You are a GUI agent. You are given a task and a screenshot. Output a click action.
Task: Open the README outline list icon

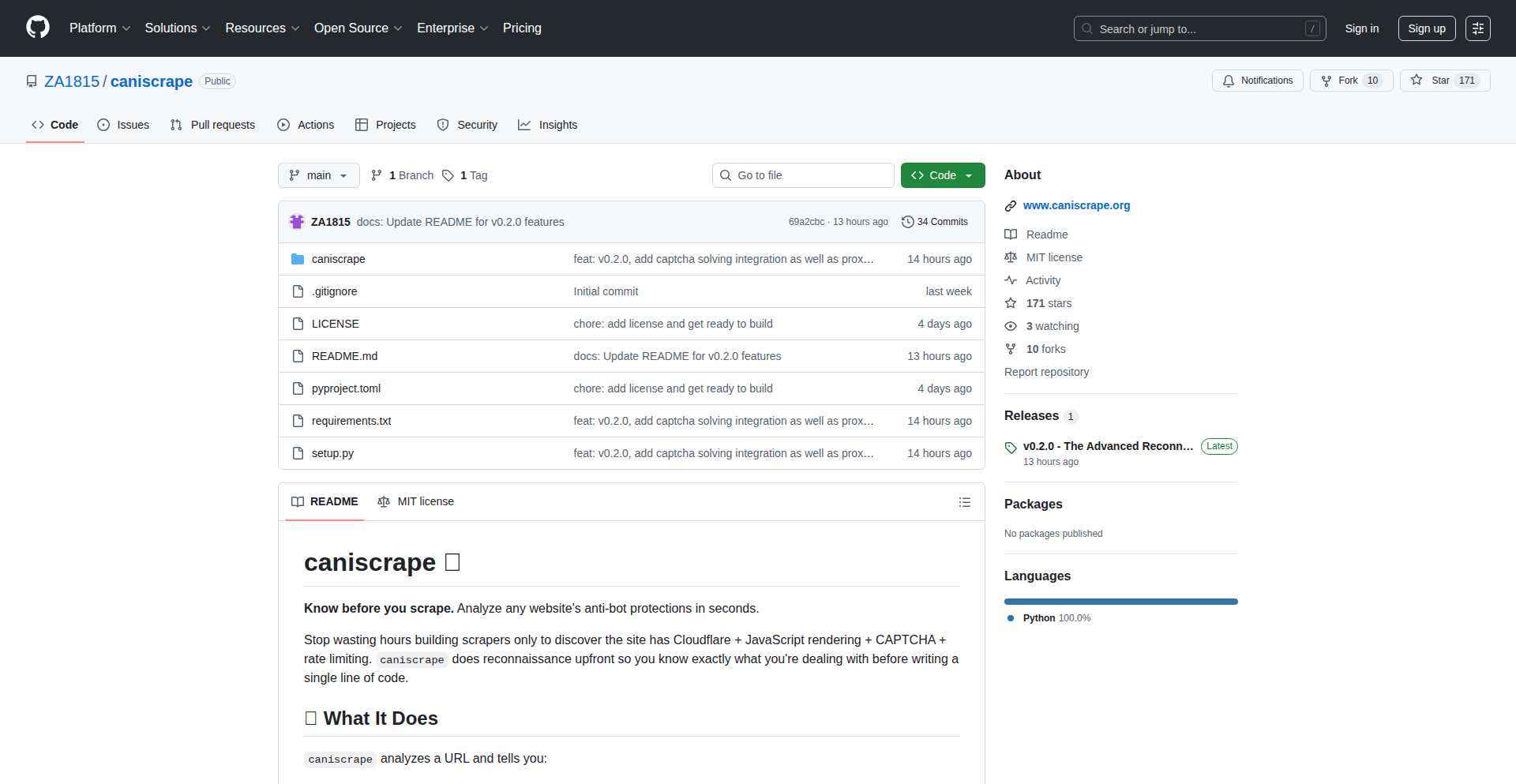(964, 502)
